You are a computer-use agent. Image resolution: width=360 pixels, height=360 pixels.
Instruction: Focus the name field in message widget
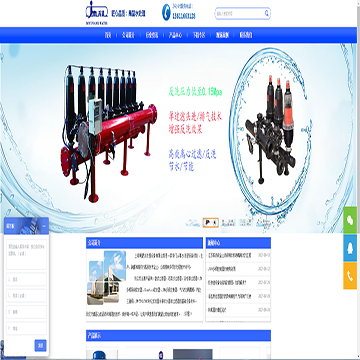(x=26, y=279)
